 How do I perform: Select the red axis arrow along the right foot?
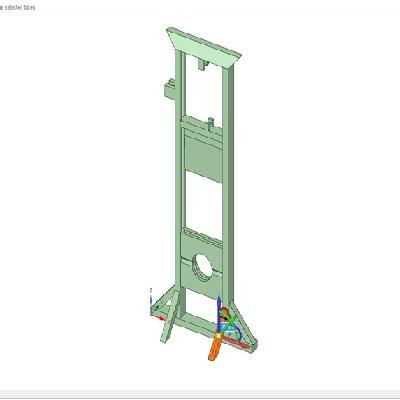point(235,342)
